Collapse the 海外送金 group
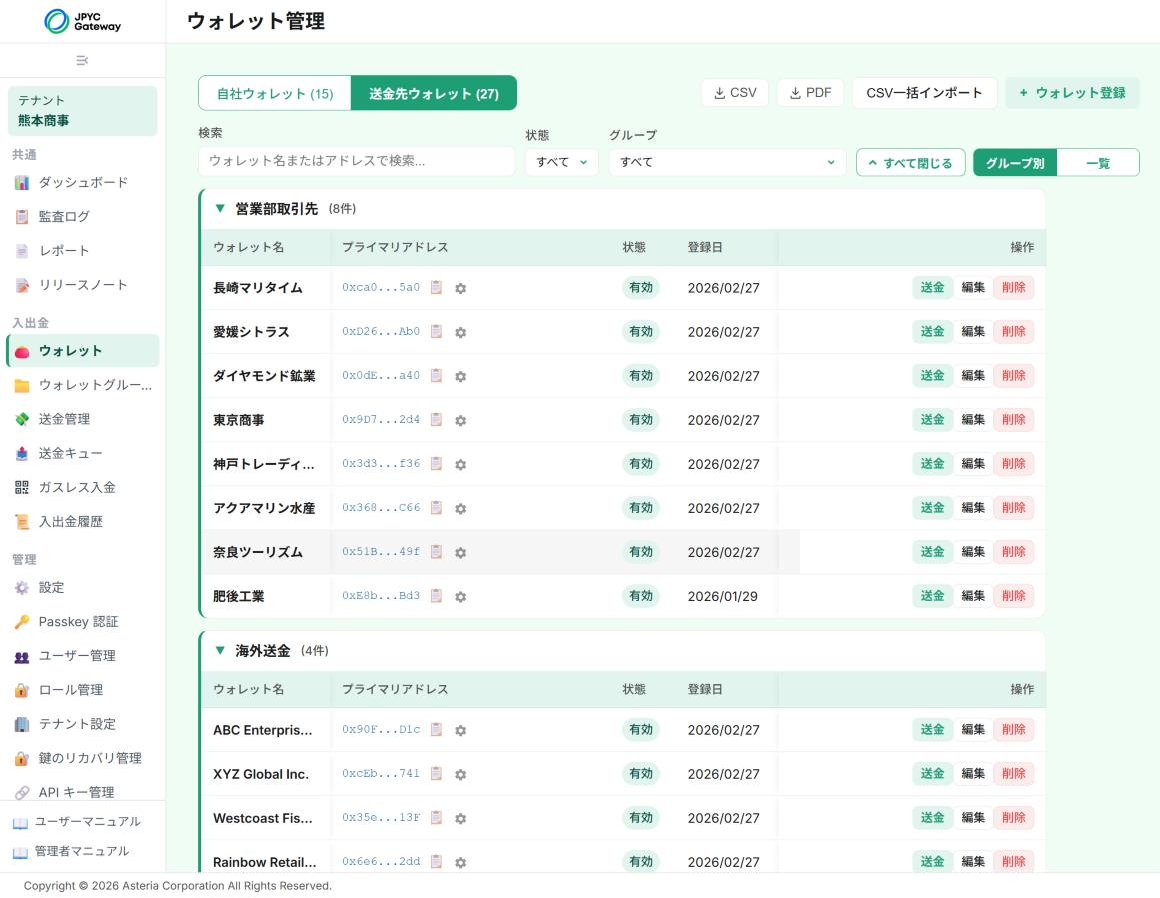Image resolution: width=1160 pixels, height=898 pixels. [x=220, y=651]
